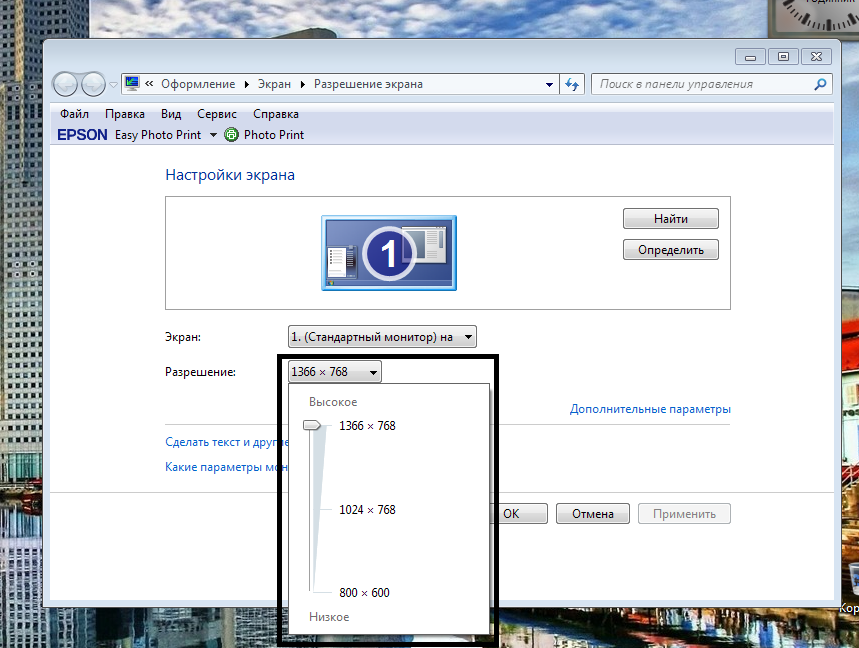Go forward with the Forward arrow button
Viewport: 859px width, 648px height.
pyautogui.click(x=93, y=84)
